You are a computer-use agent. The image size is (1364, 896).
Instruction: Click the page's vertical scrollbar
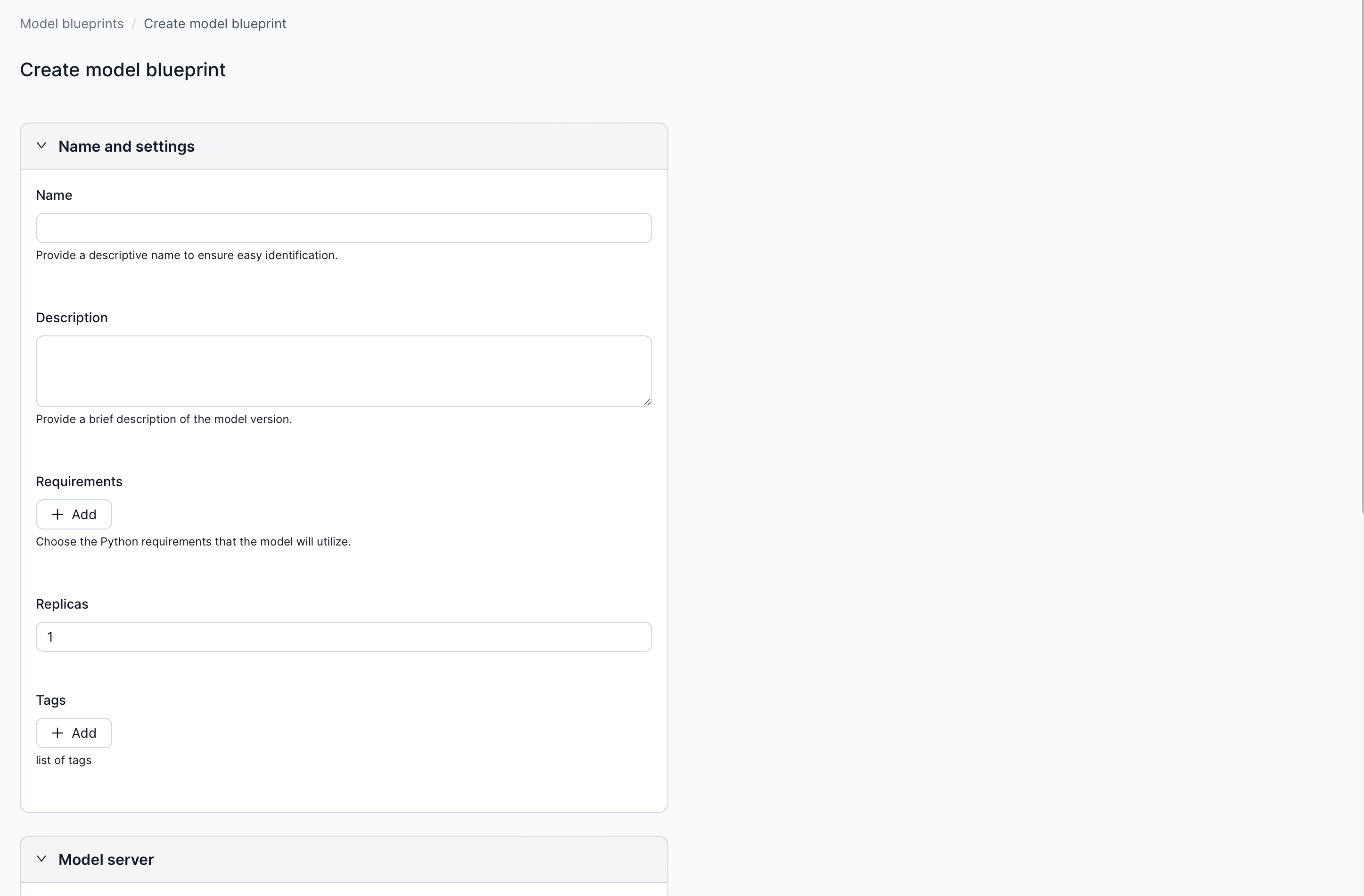tap(1362, 258)
